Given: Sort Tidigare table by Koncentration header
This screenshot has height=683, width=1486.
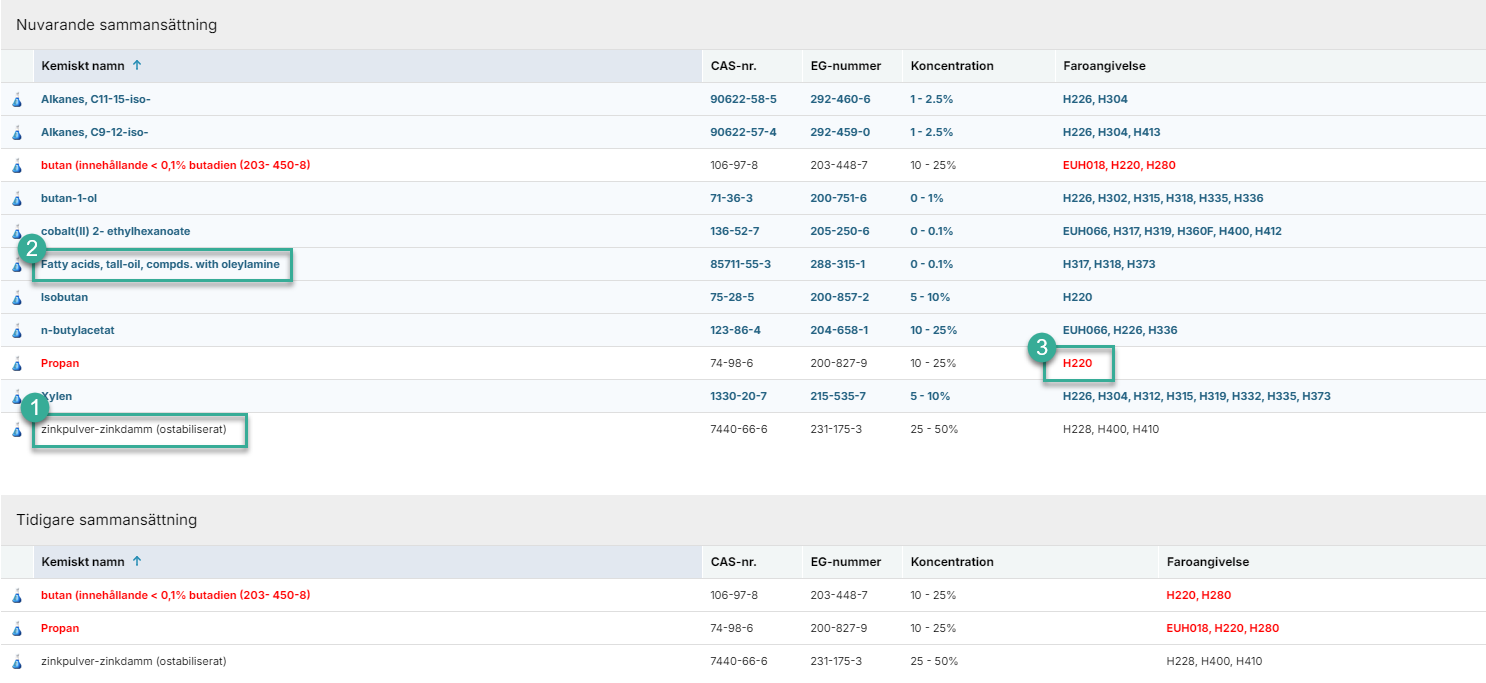Looking at the screenshot, I should 952,562.
